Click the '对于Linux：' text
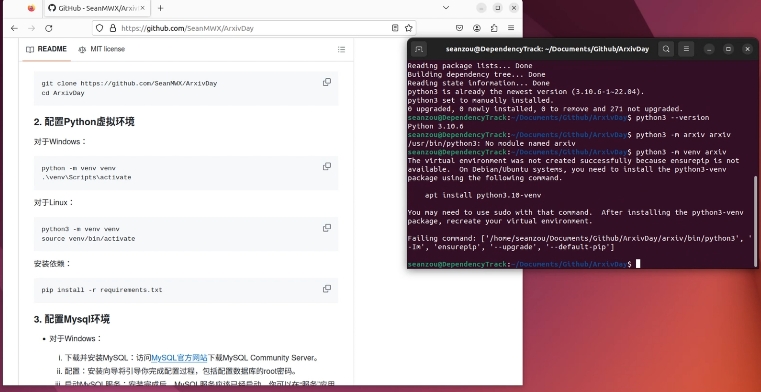 (x=54, y=202)
